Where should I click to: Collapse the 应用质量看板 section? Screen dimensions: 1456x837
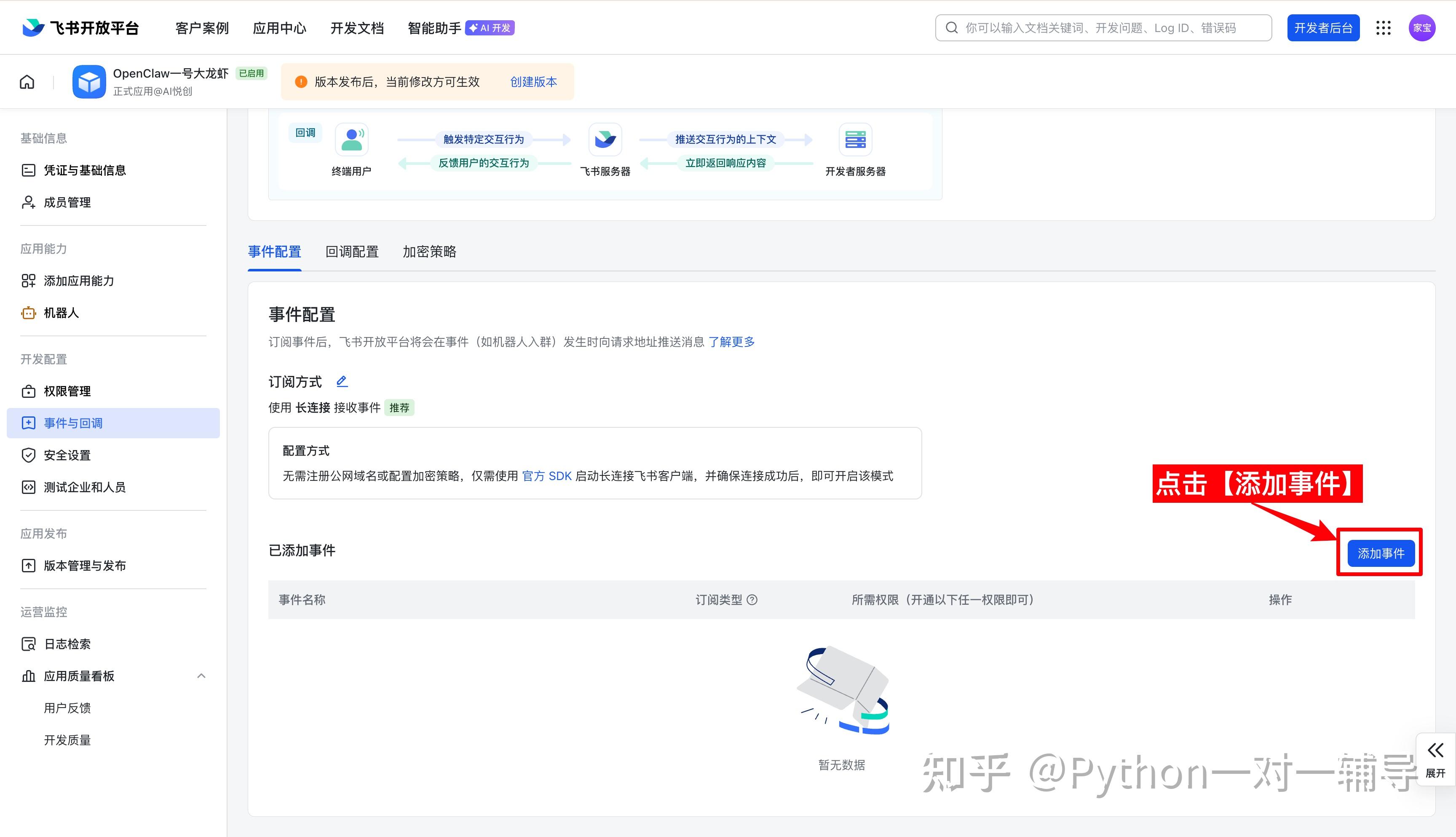coord(201,676)
